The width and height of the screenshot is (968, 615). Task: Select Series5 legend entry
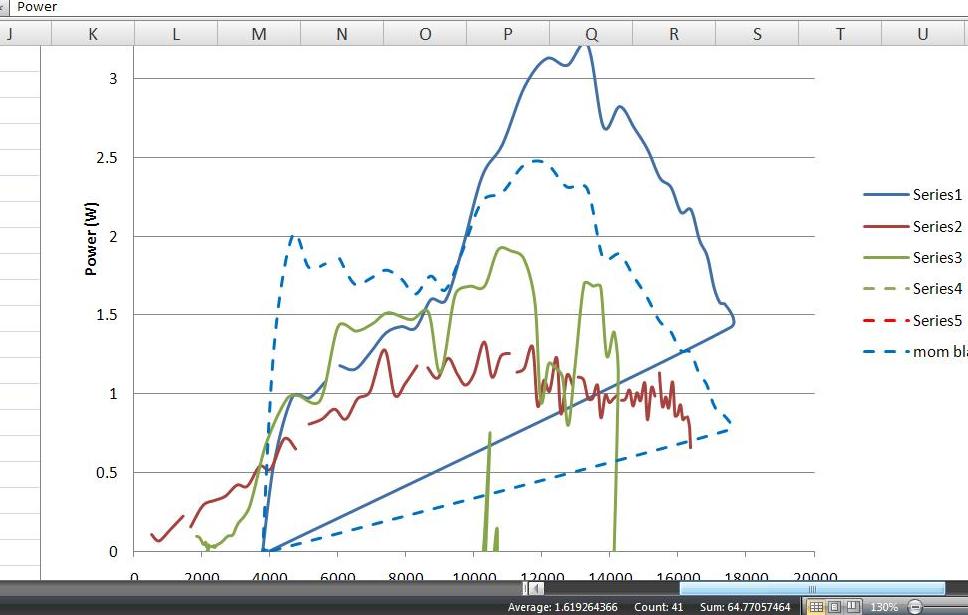[912, 320]
